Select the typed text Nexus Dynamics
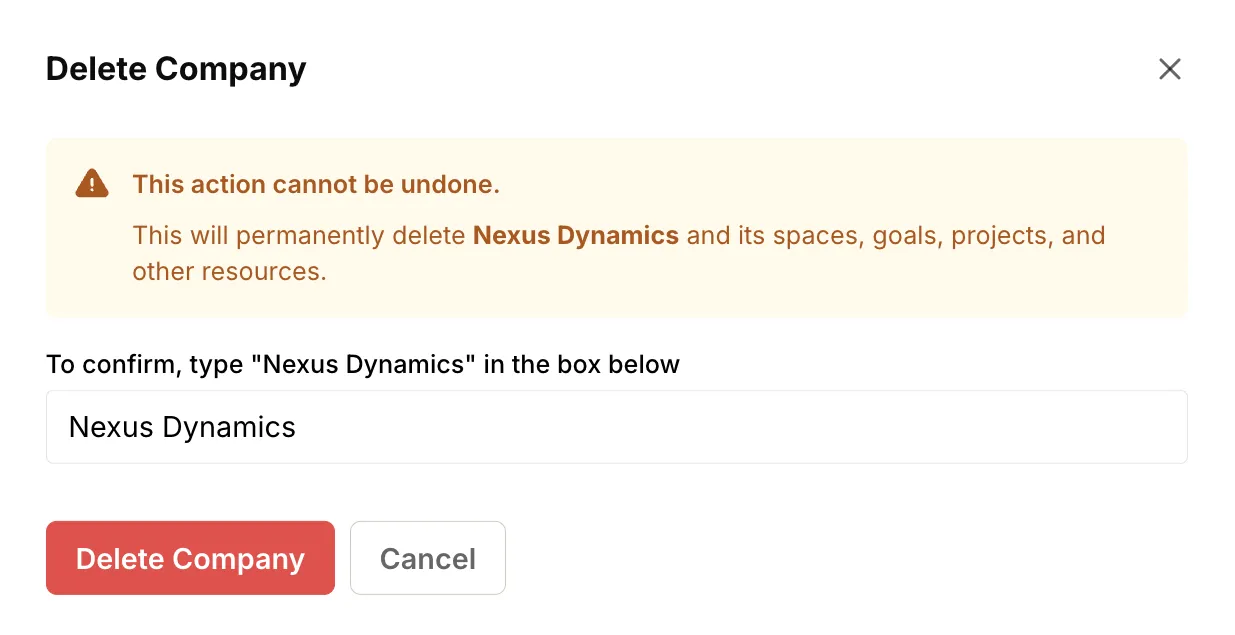Screen dimensions: 1235x635 pos(181,427)
